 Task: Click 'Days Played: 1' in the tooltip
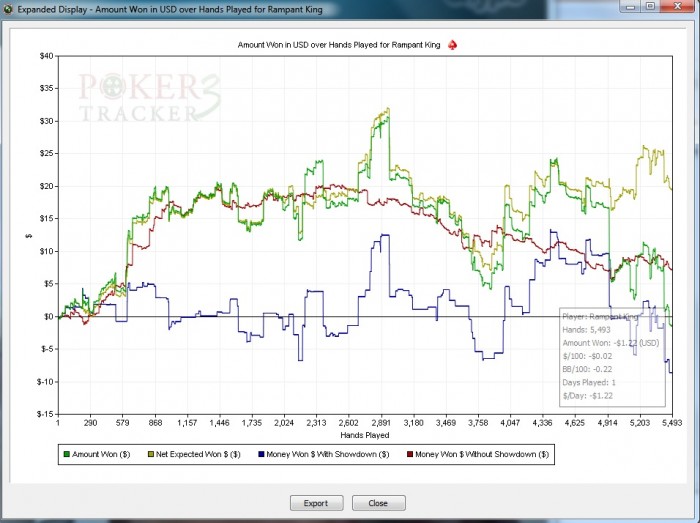(x=589, y=382)
